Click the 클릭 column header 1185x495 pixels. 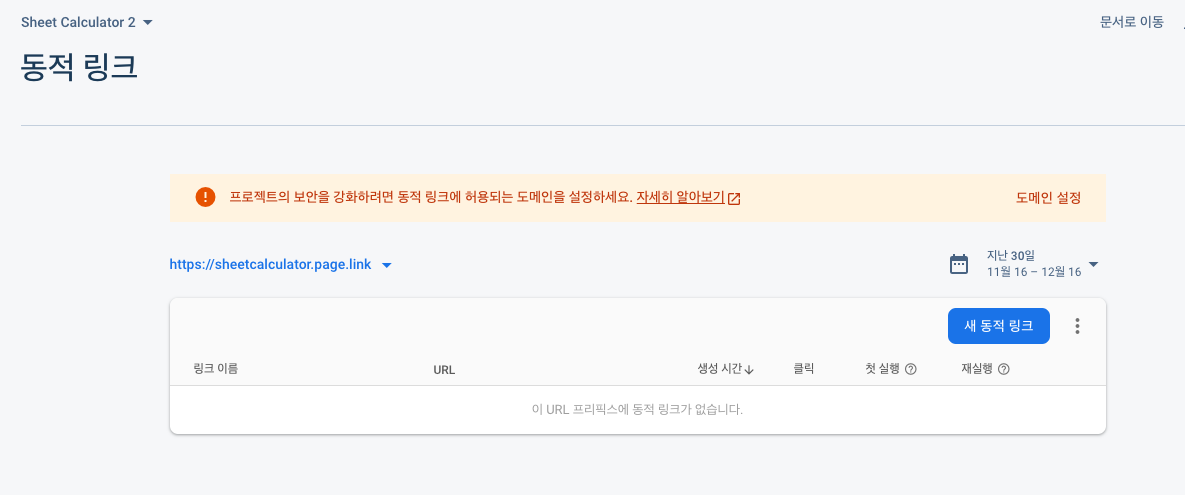coord(803,370)
